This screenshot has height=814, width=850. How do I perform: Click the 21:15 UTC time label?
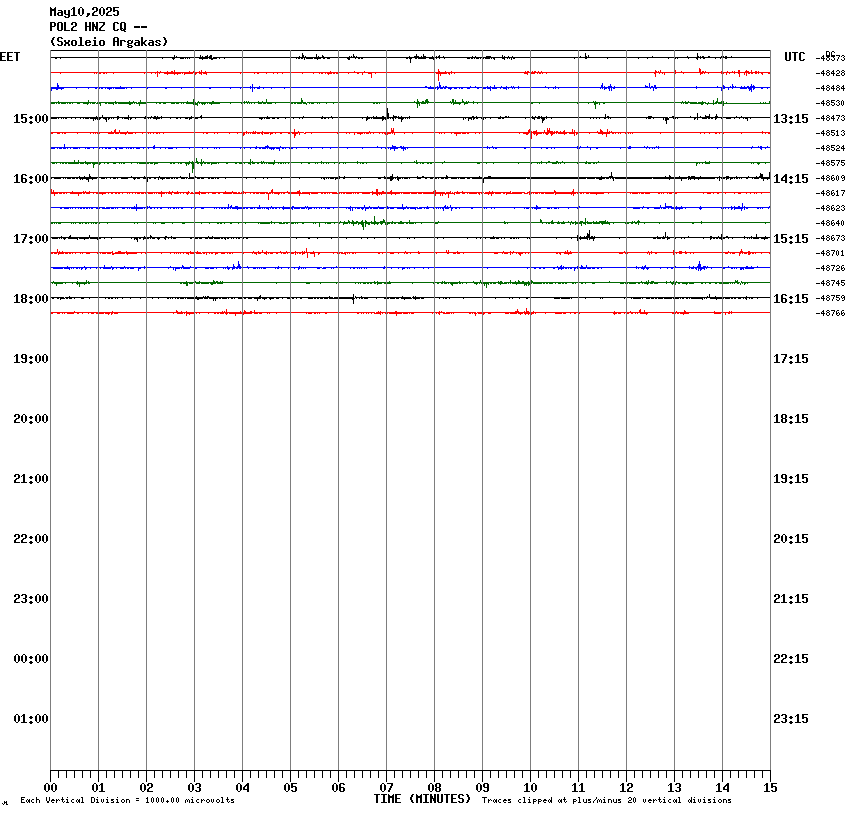790,599
